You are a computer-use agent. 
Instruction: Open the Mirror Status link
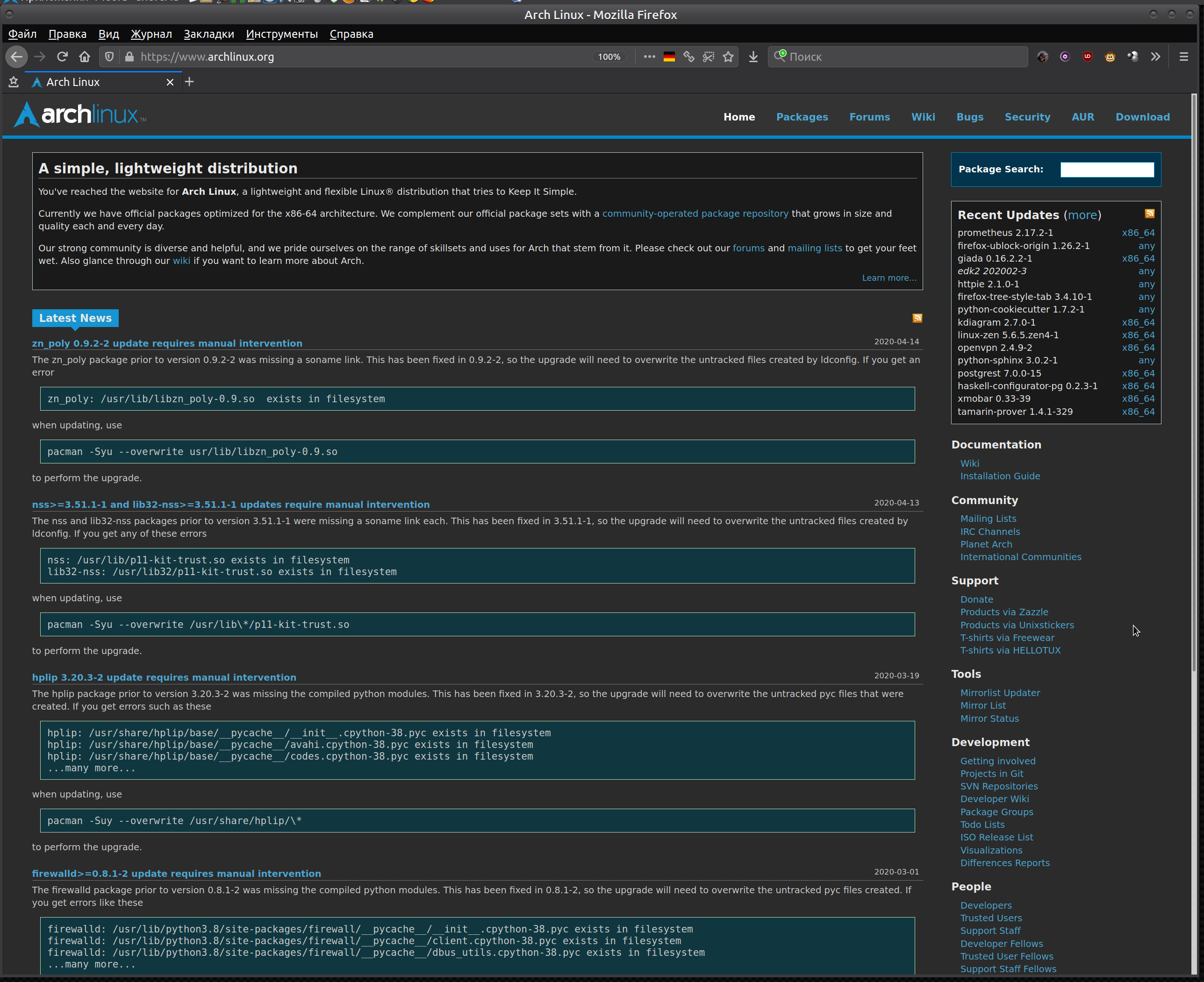click(x=989, y=719)
